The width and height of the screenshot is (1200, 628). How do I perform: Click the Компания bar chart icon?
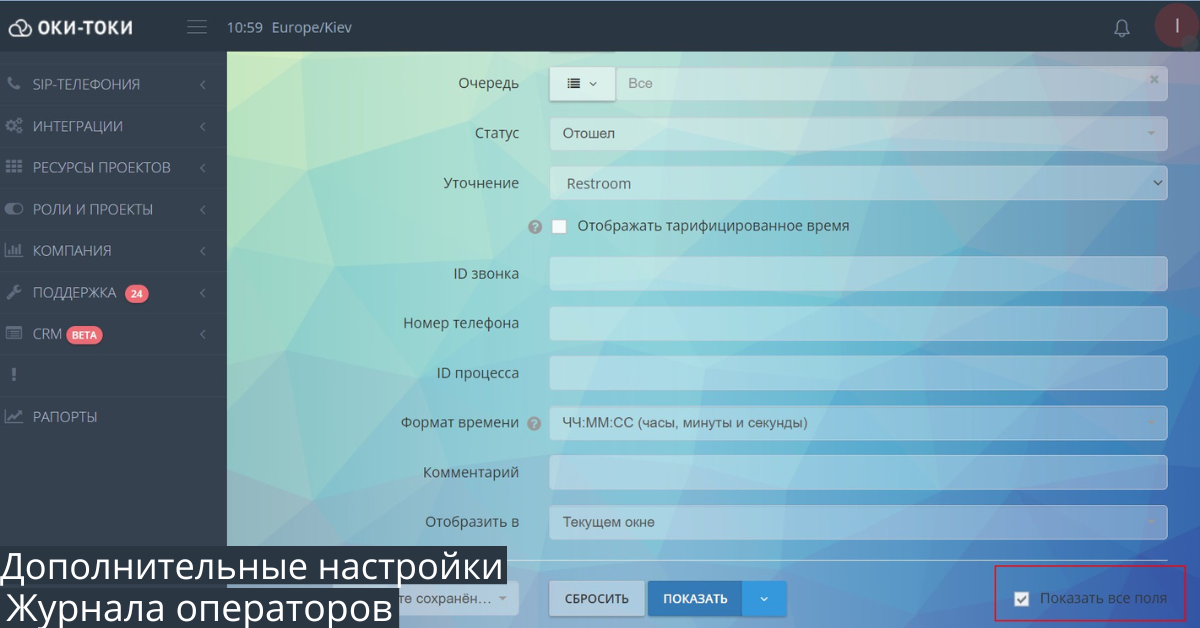tap(14, 250)
